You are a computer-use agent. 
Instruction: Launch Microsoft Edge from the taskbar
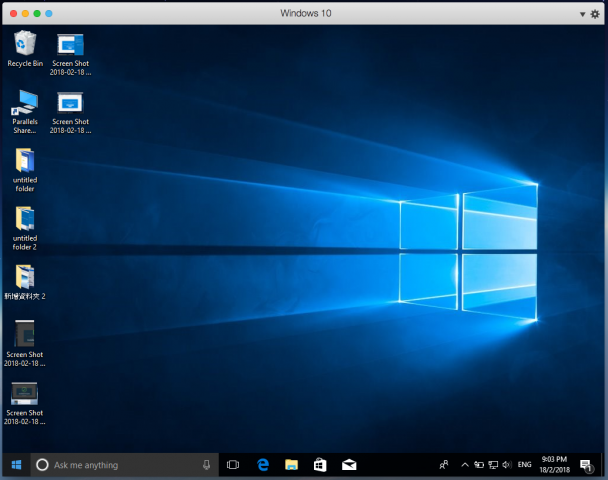tap(263, 464)
